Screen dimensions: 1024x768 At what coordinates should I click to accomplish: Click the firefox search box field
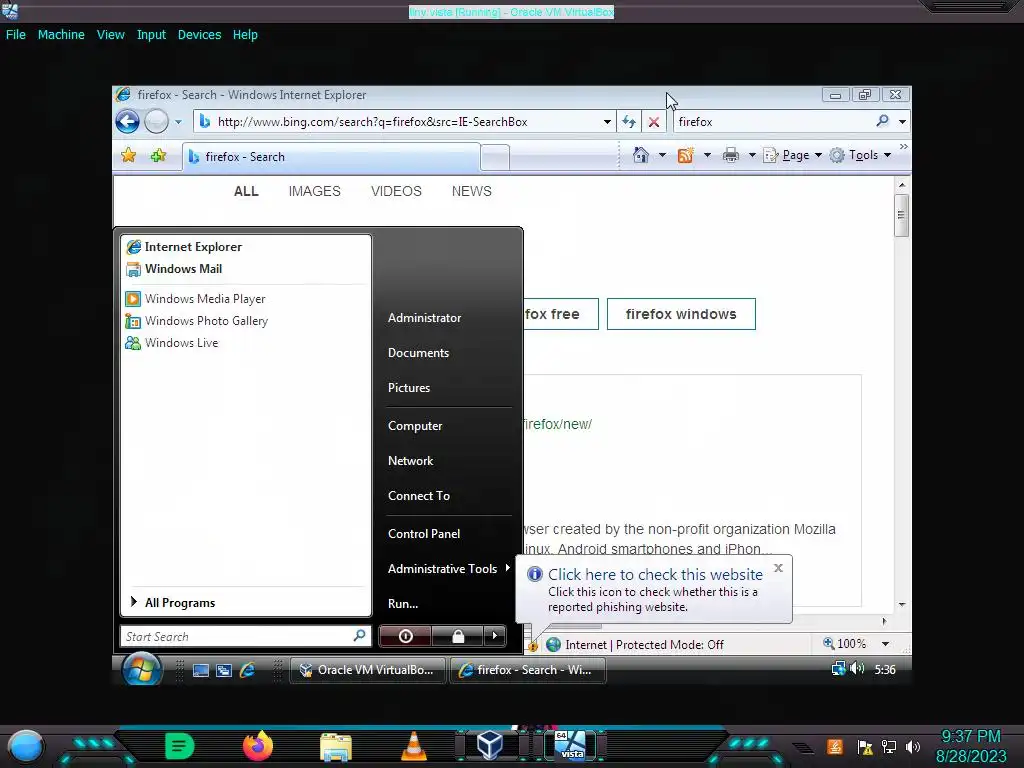pyautogui.click(x=773, y=121)
